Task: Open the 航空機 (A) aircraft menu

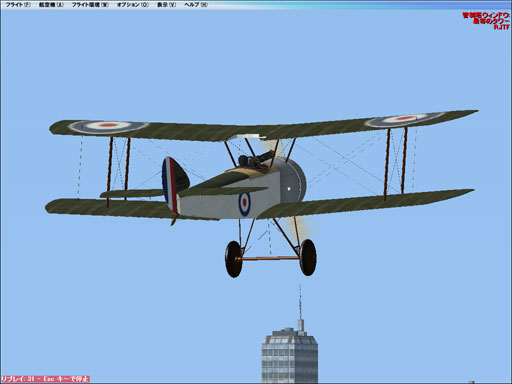Action: (x=51, y=5)
